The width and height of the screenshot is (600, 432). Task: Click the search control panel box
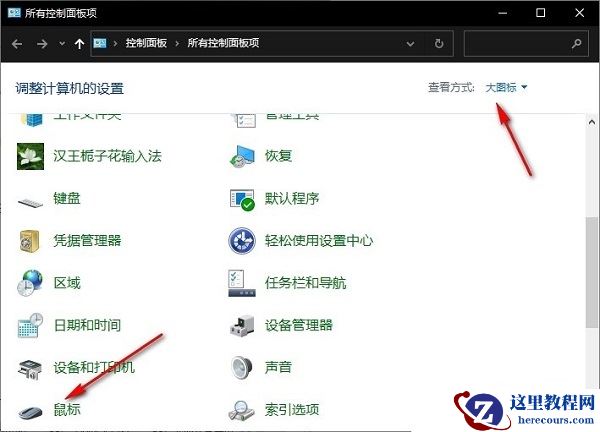click(x=526, y=44)
